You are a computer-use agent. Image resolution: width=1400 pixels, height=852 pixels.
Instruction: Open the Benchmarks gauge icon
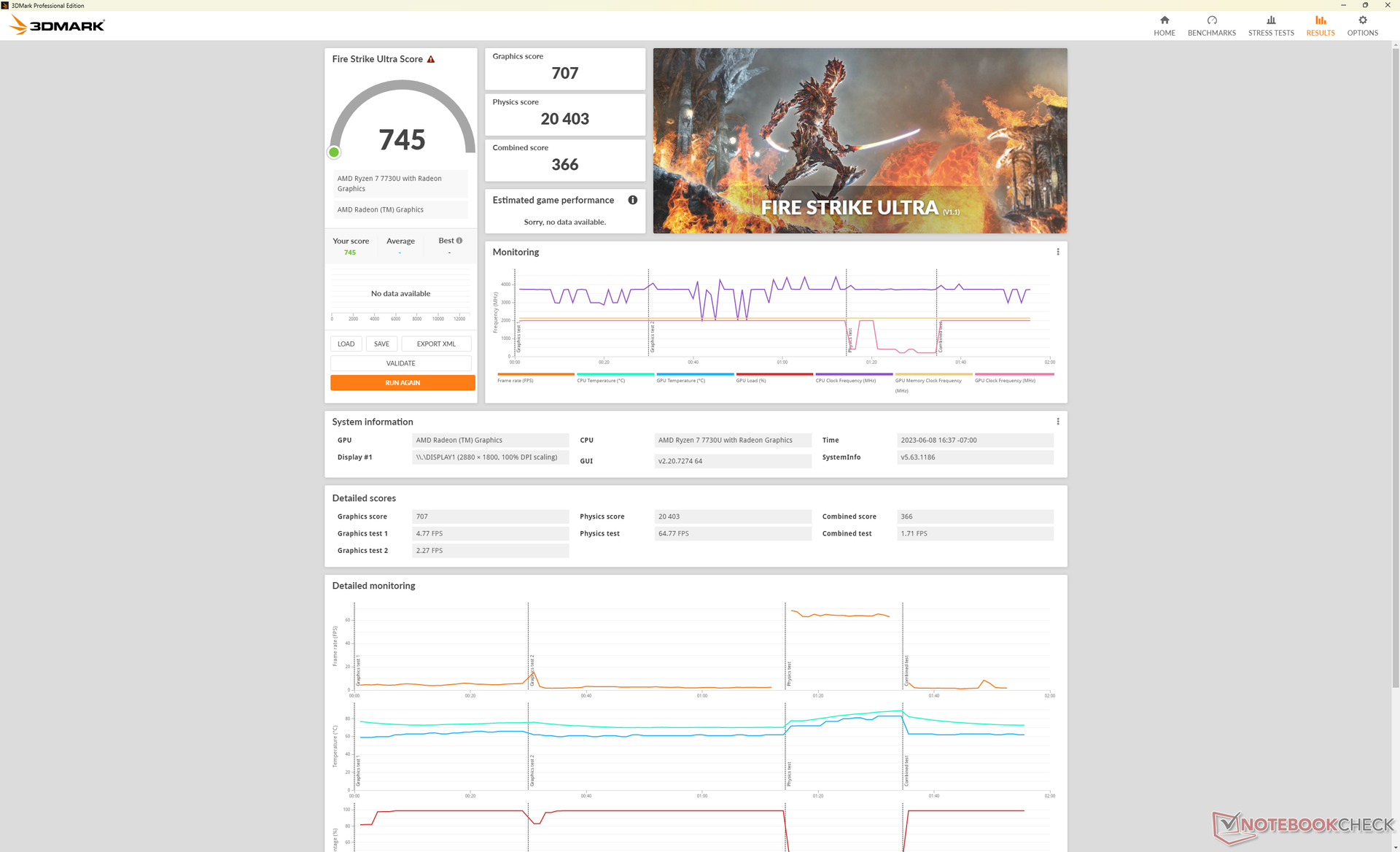tap(1211, 20)
